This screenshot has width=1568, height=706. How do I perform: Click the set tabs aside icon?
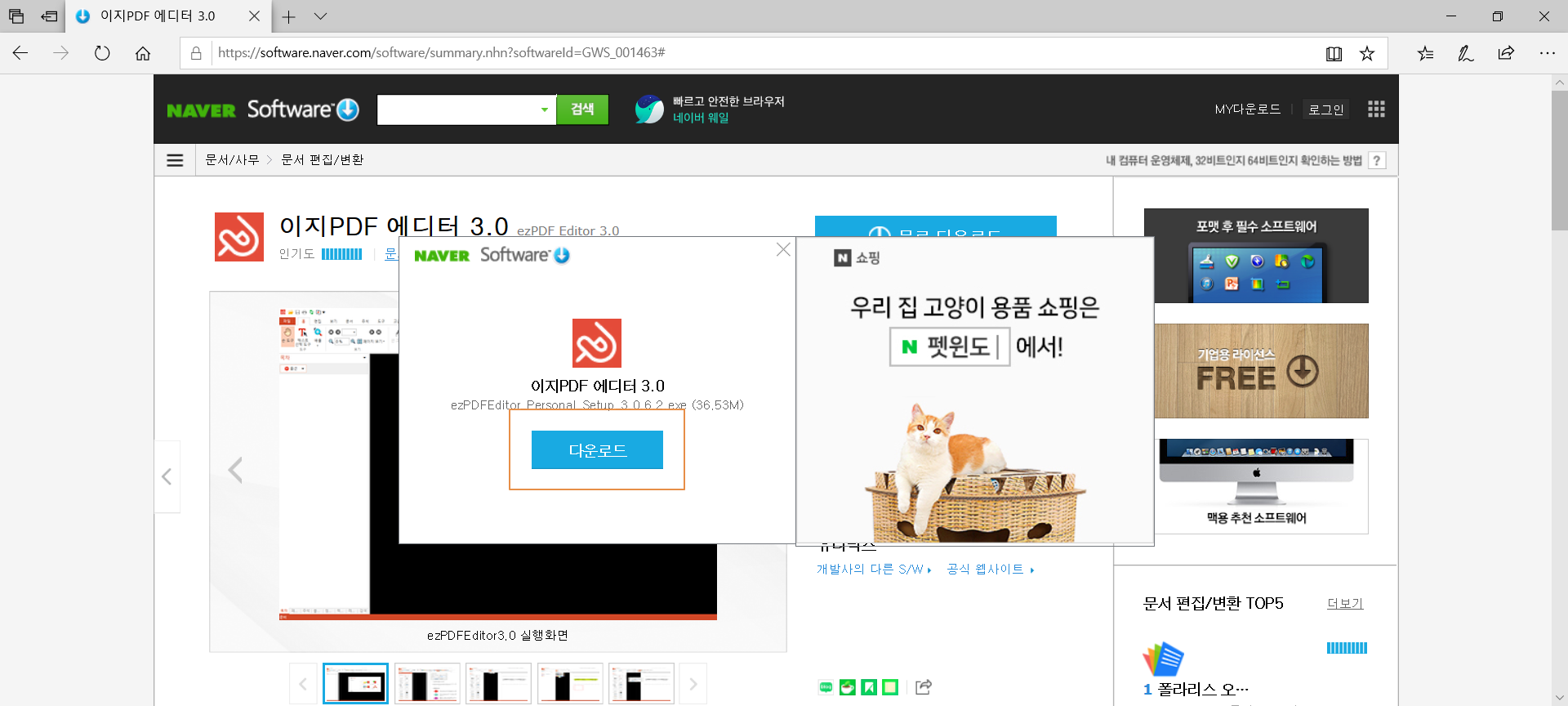point(49,16)
